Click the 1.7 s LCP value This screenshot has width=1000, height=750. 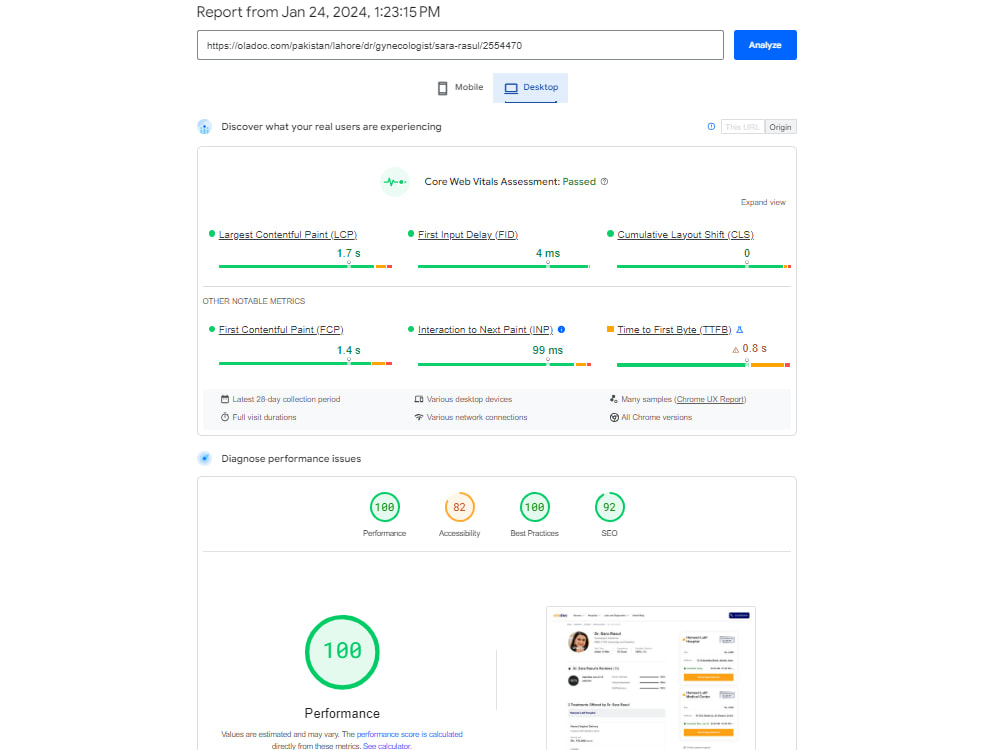click(x=348, y=253)
